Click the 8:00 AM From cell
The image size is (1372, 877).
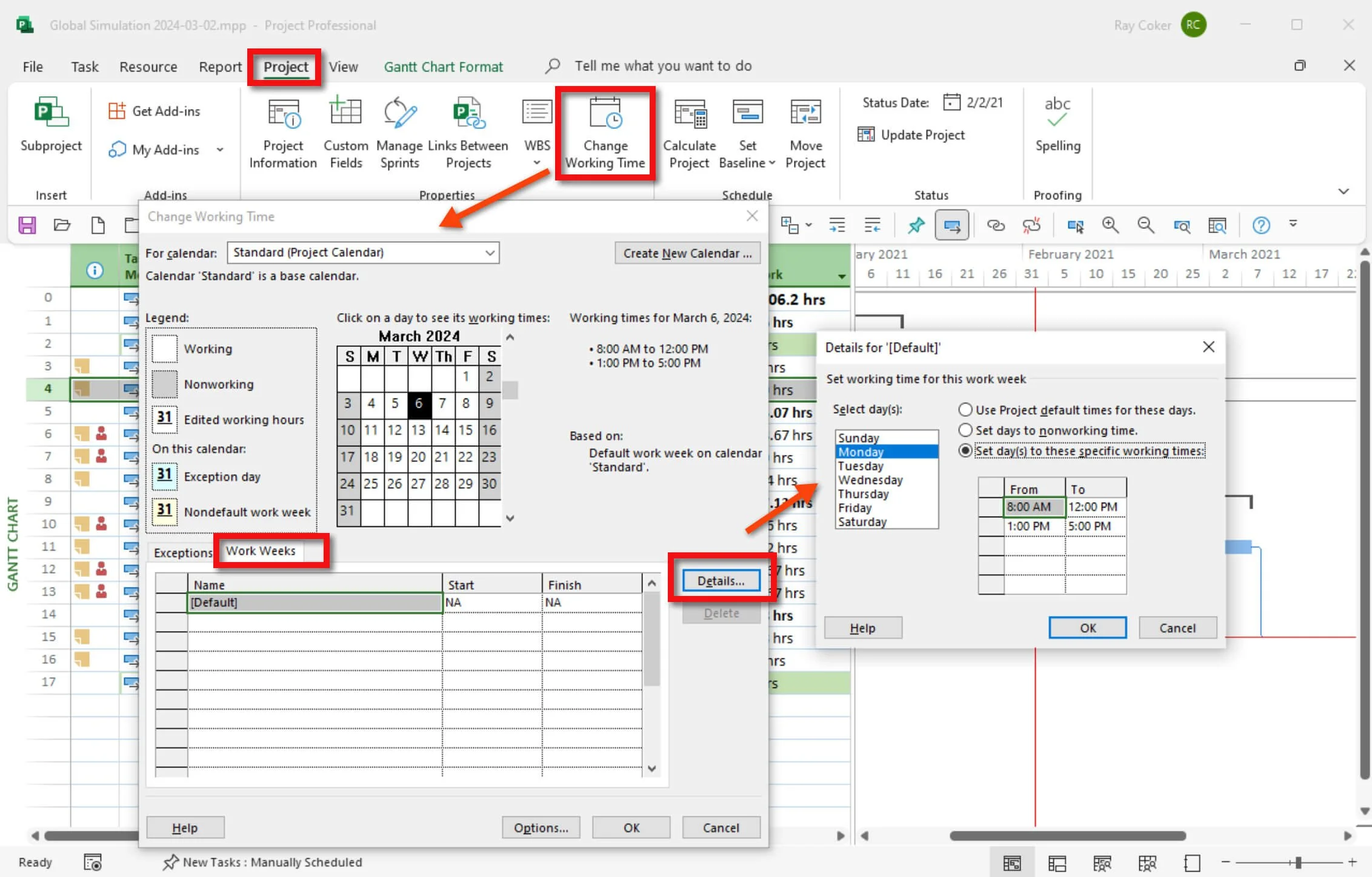point(1034,507)
